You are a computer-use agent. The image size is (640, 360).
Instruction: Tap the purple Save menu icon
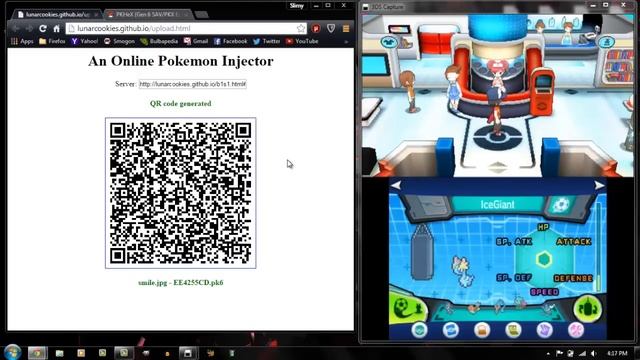pos(544,330)
